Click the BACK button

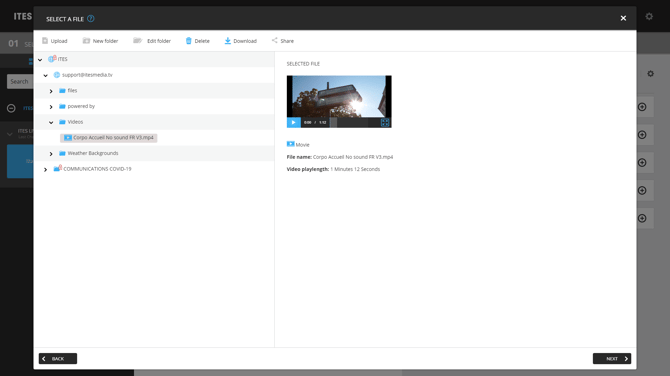click(58, 358)
